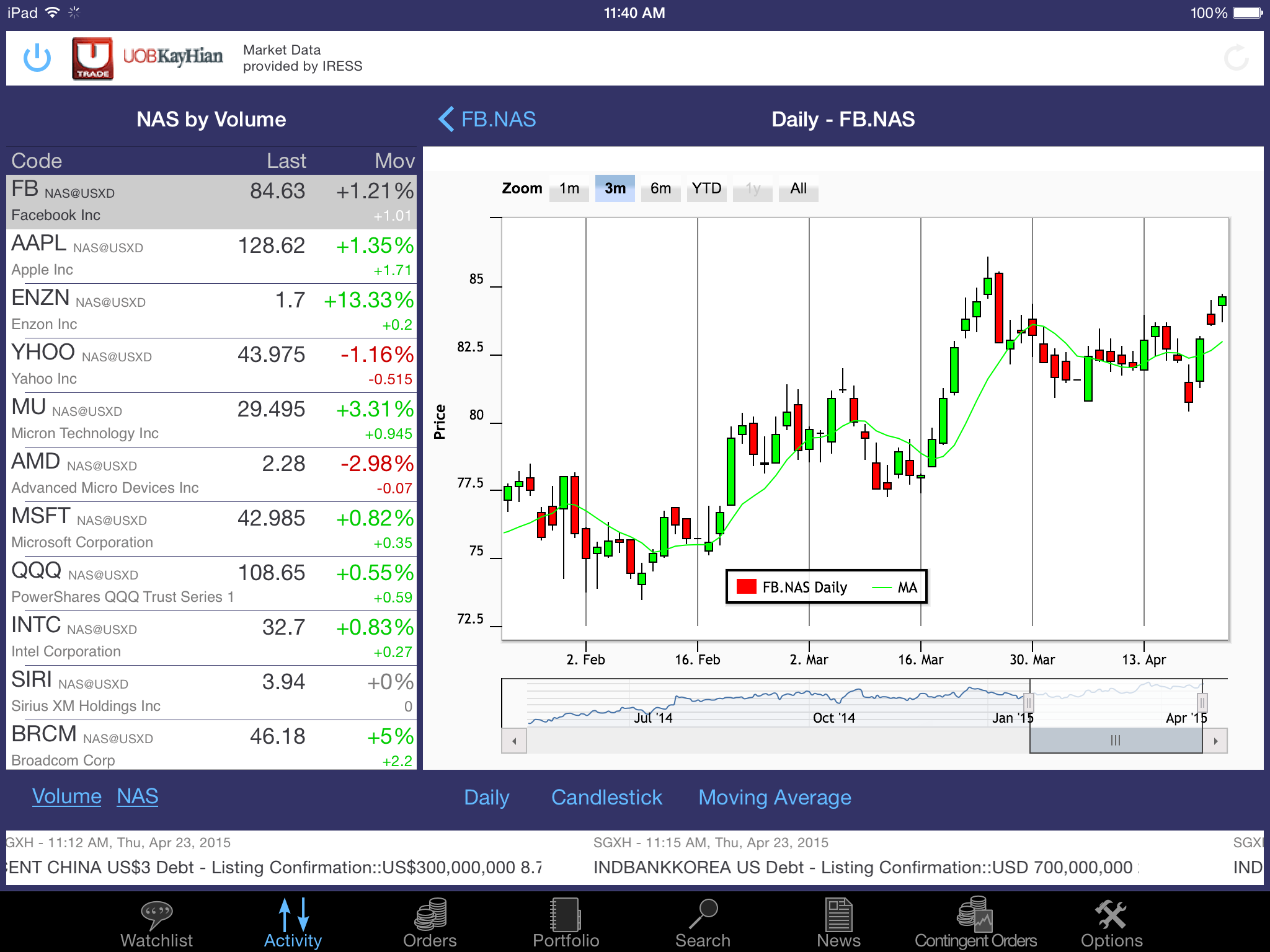Open the Activity tab
Image resolution: width=1270 pixels, height=952 pixels.
[293, 923]
